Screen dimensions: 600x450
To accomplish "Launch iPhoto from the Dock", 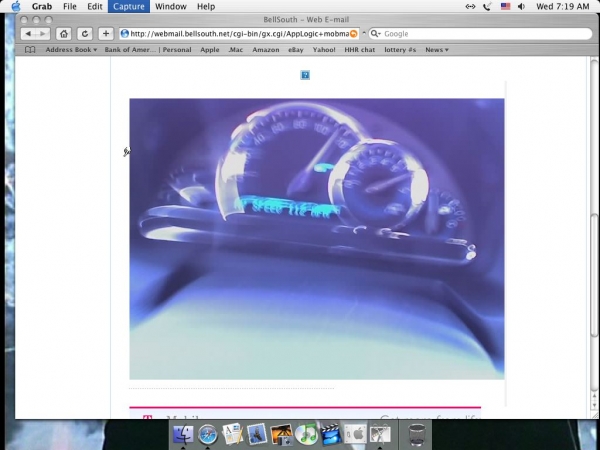I will click(281, 434).
